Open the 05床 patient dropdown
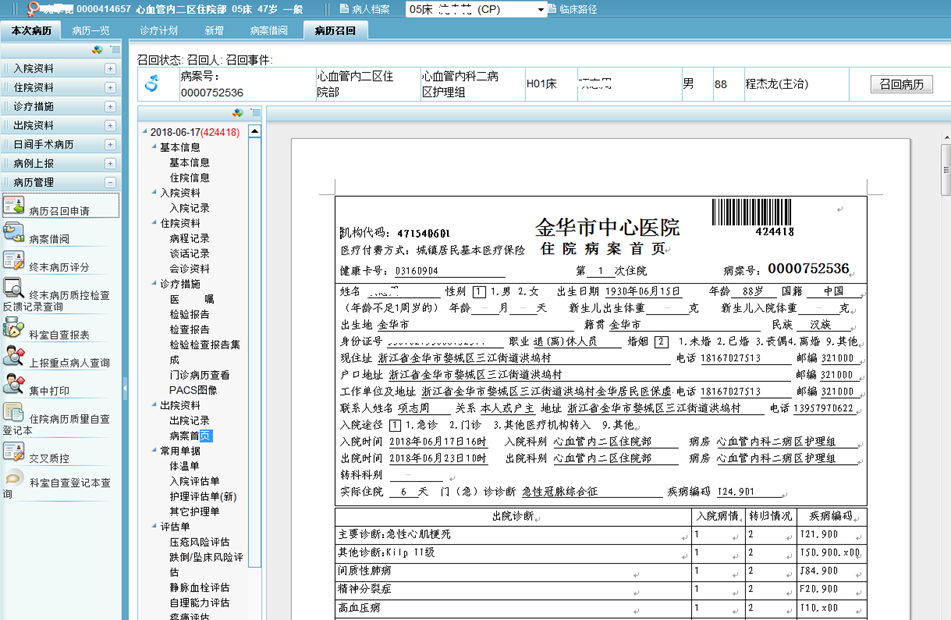Viewport: 951px width, 620px height. click(540, 10)
